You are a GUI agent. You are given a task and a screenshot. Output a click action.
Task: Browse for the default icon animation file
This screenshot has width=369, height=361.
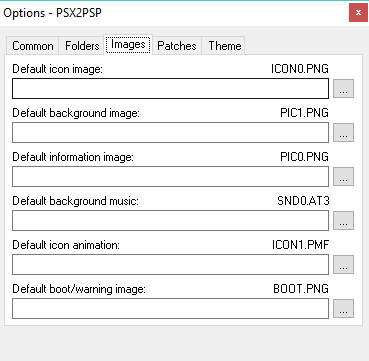pyautogui.click(x=343, y=264)
